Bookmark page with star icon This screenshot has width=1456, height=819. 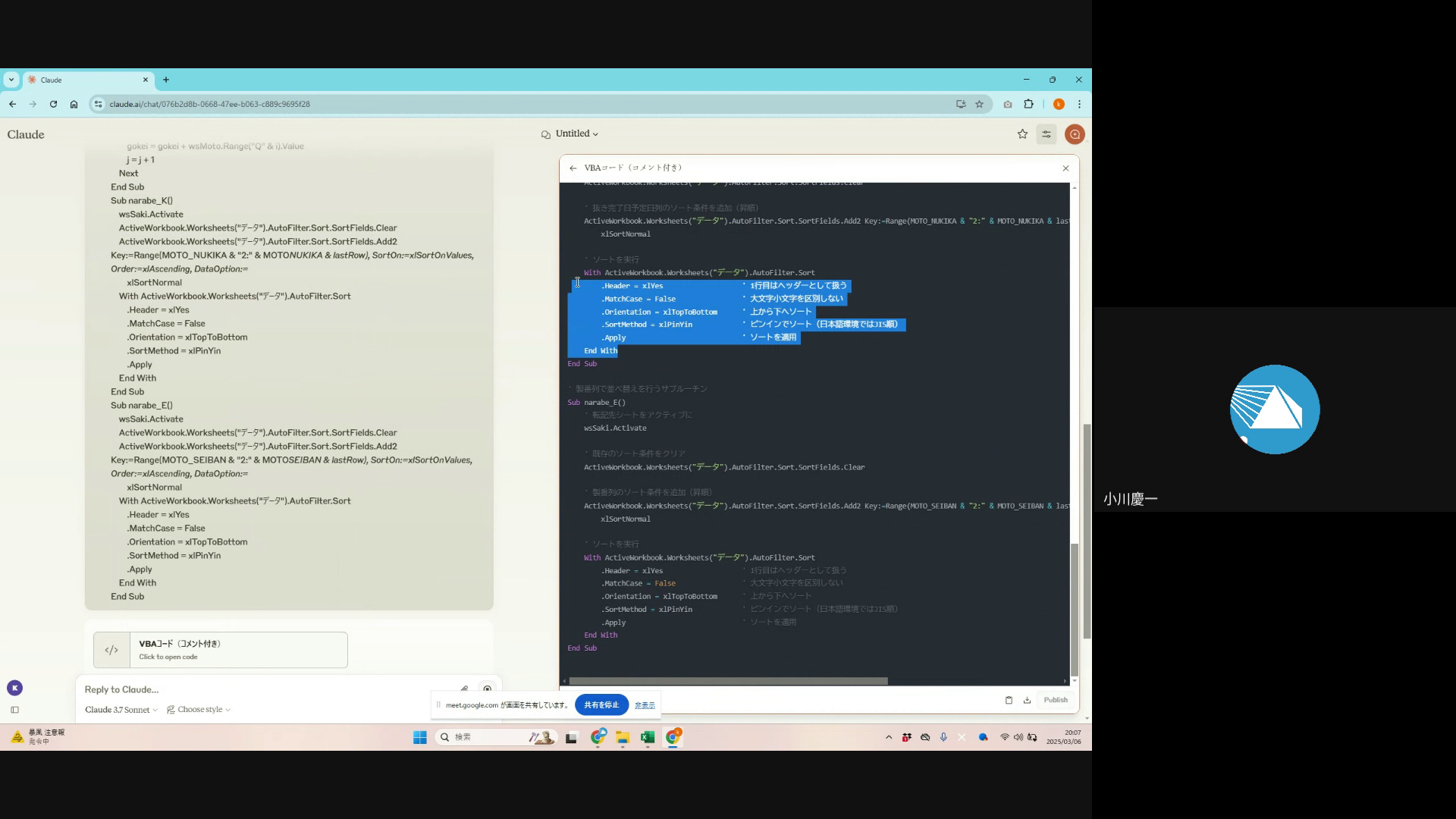click(x=979, y=104)
